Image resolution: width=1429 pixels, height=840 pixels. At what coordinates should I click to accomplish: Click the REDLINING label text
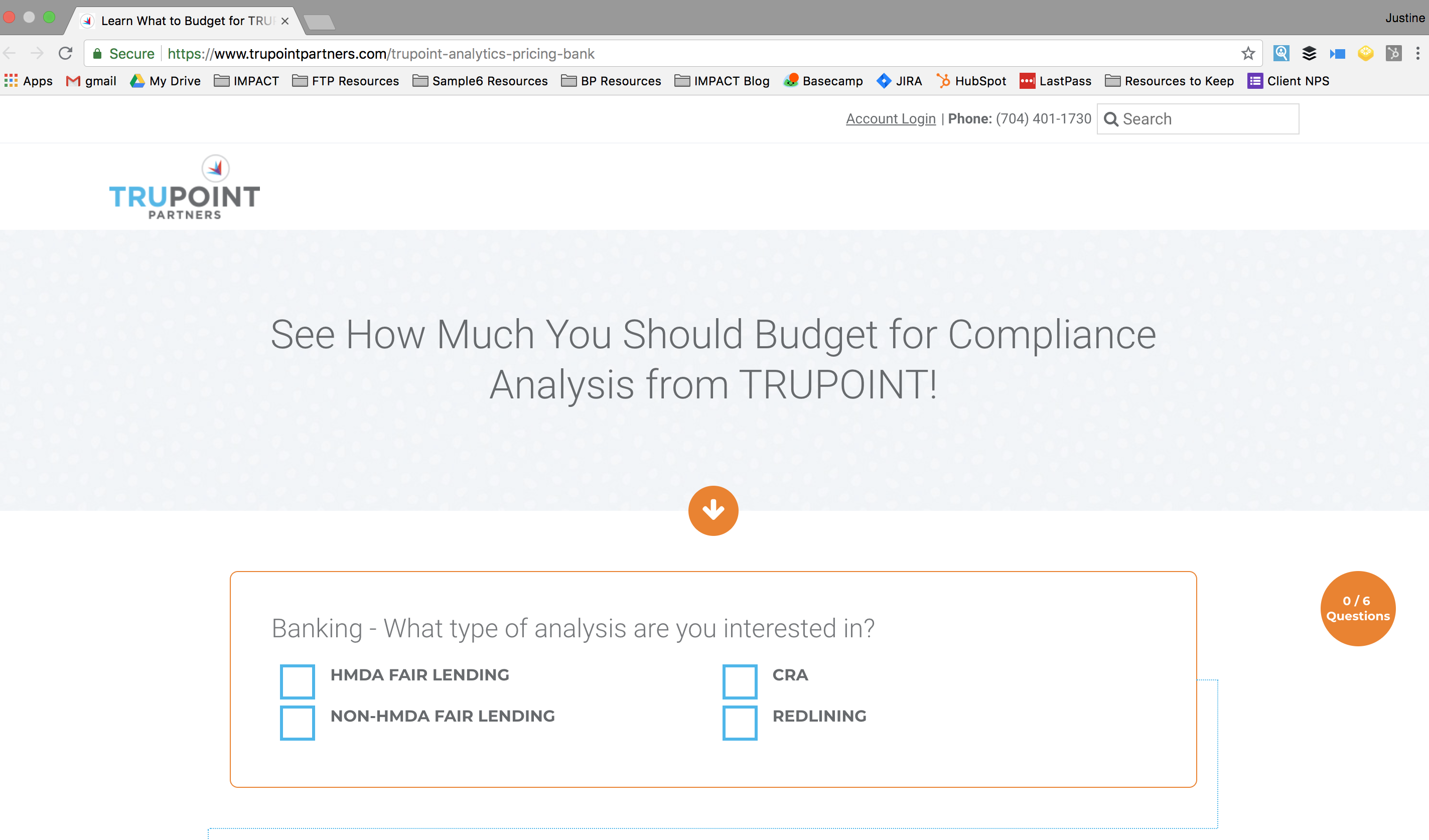[x=819, y=716]
